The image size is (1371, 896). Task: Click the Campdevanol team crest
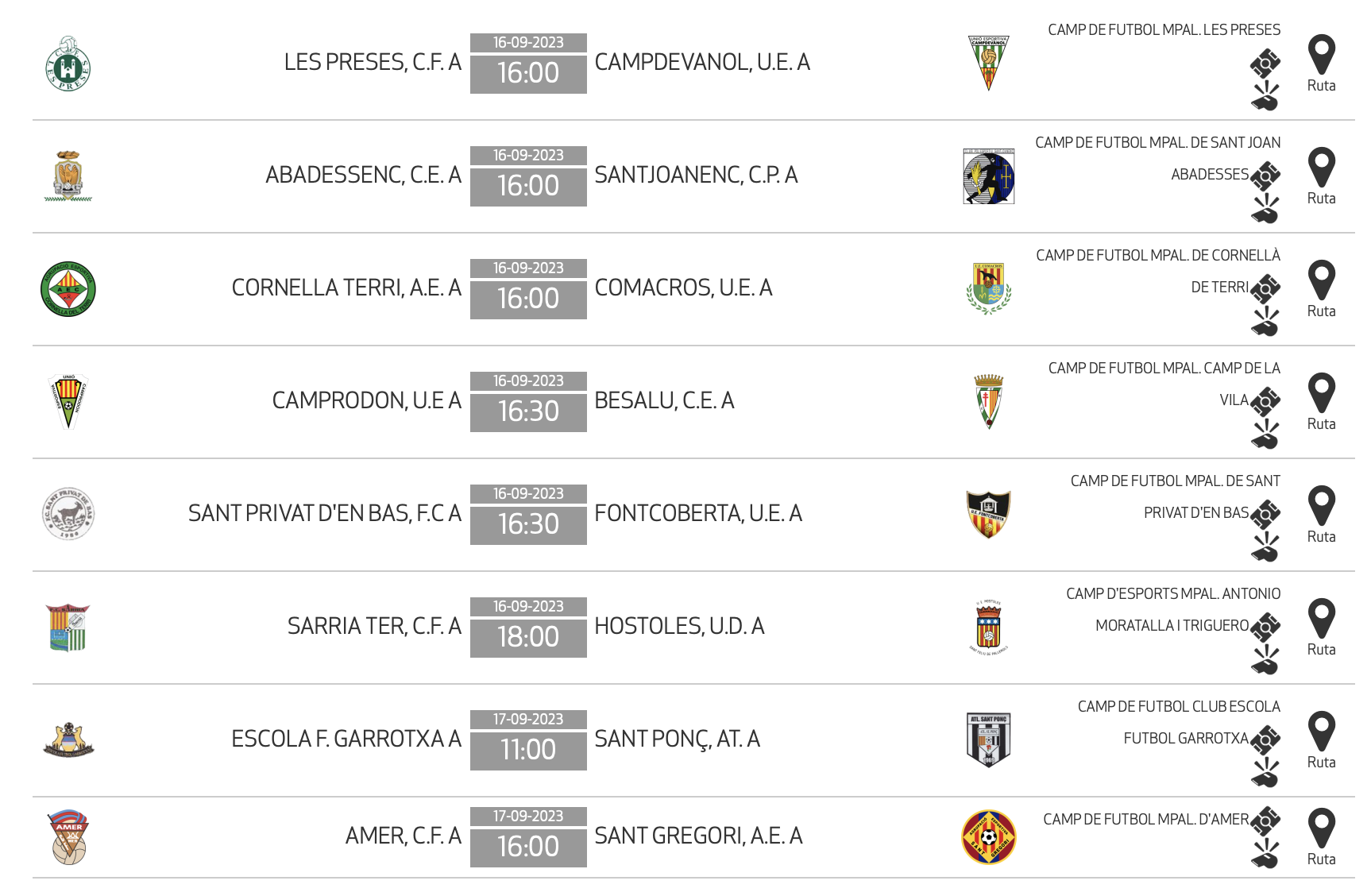click(x=988, y=63)
